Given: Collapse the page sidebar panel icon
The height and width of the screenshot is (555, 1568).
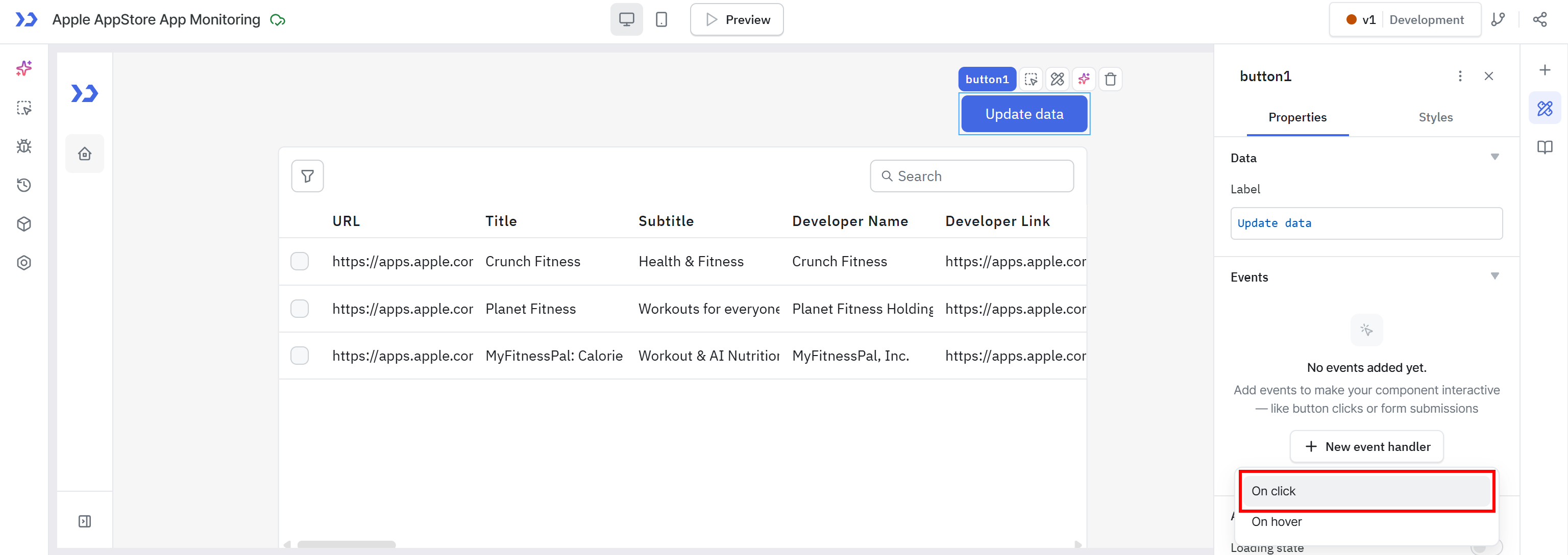Looking at the screenshot, I should click(85, 521).
